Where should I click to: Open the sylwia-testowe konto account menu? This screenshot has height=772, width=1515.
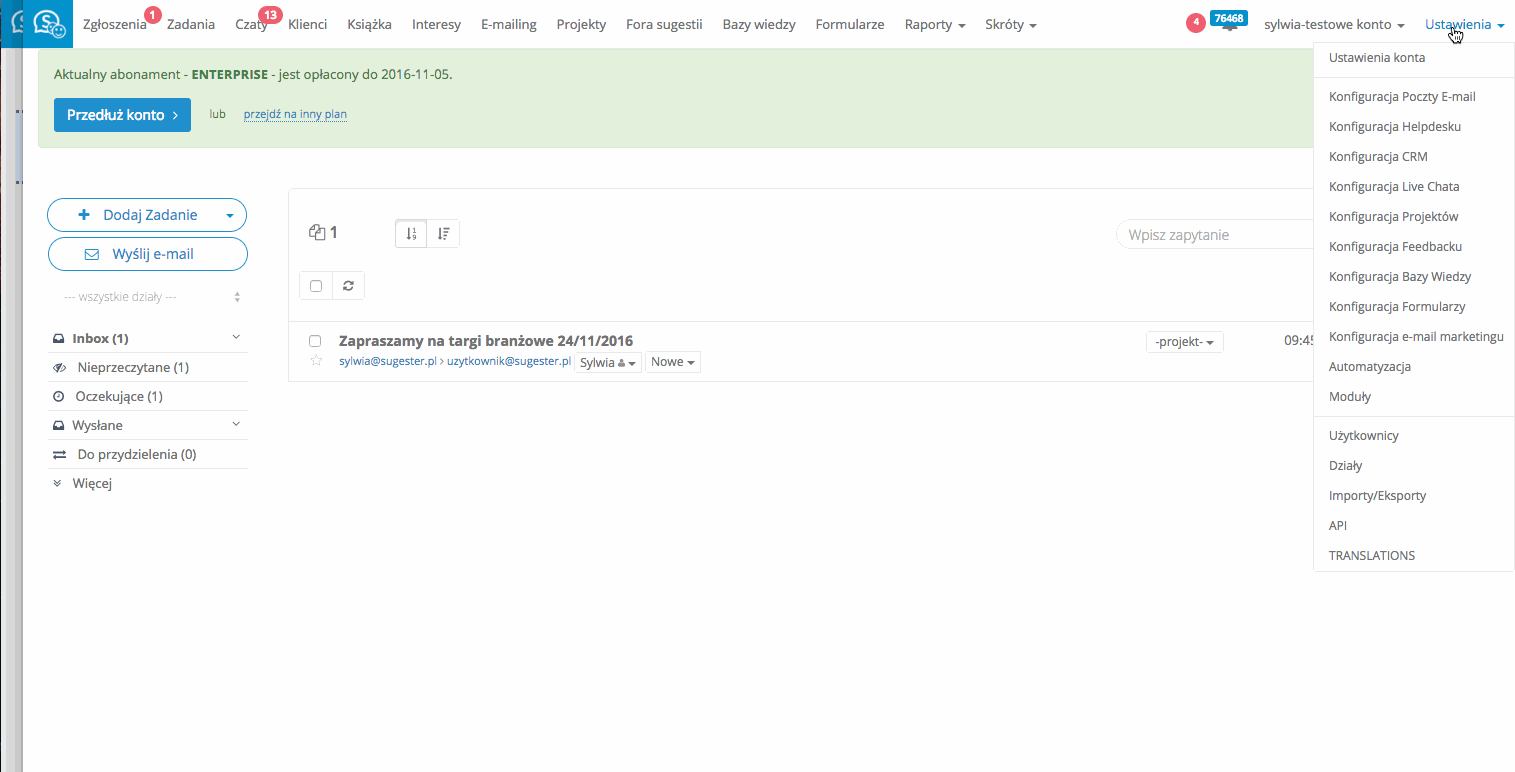[1334, 24]
